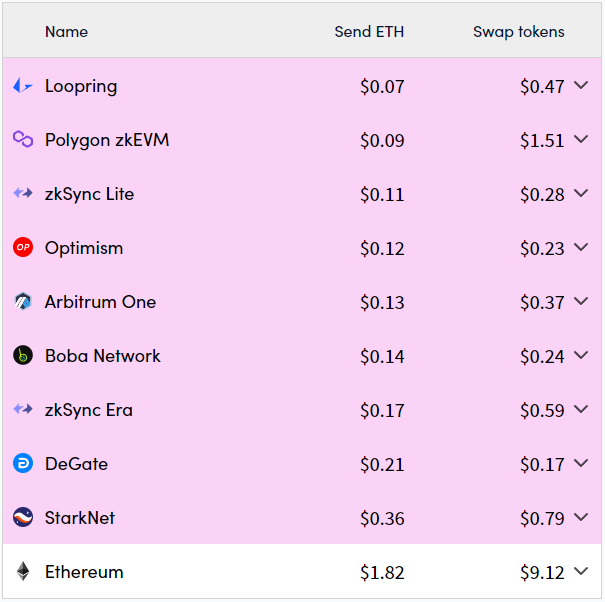Click the Boba Network logo icon
The height and width of the screenshot is (602, 605).
(23, 355)
